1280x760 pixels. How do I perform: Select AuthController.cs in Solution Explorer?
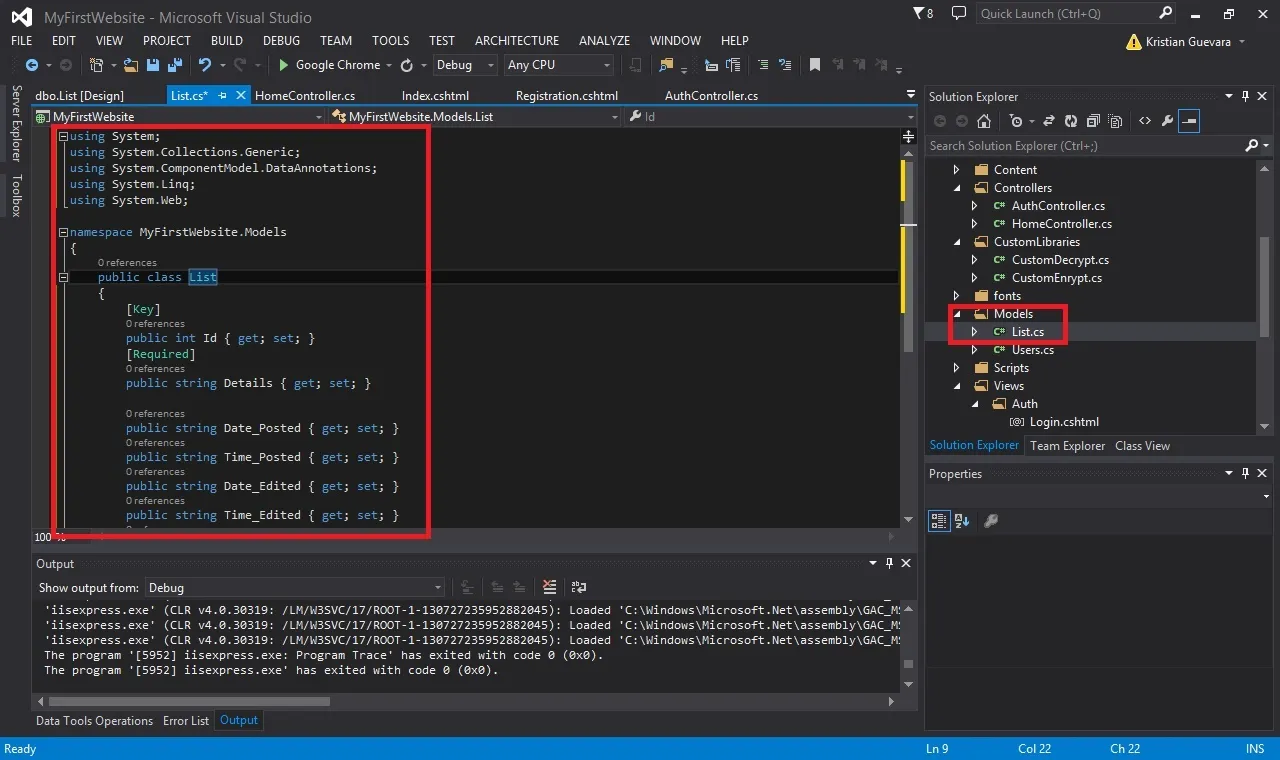[1058, 206]
